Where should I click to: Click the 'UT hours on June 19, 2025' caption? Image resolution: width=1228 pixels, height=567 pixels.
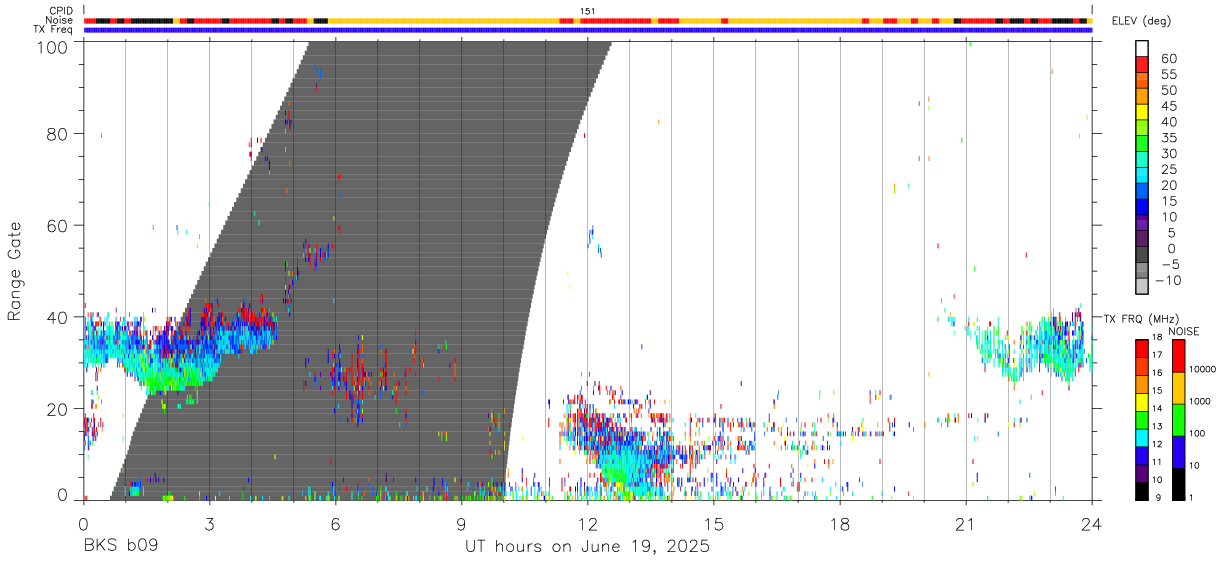[x=587, y=547]
